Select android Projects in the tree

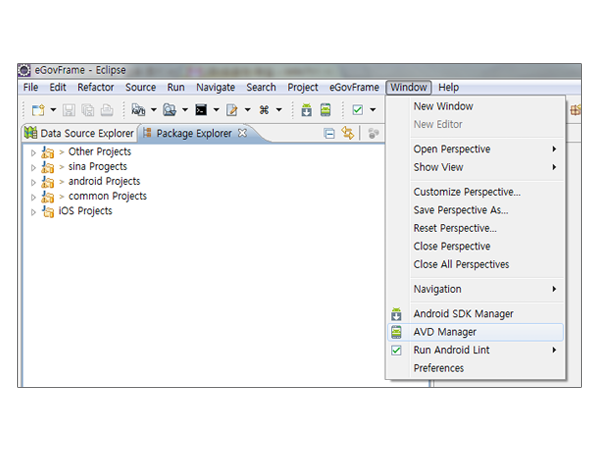click(x=104, y=181)
